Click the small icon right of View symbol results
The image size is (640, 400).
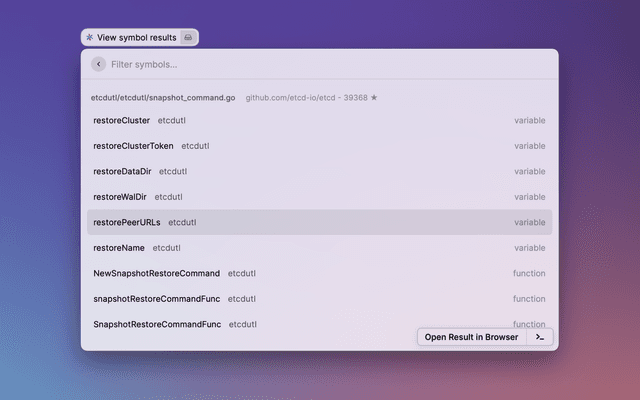point(190,38)
